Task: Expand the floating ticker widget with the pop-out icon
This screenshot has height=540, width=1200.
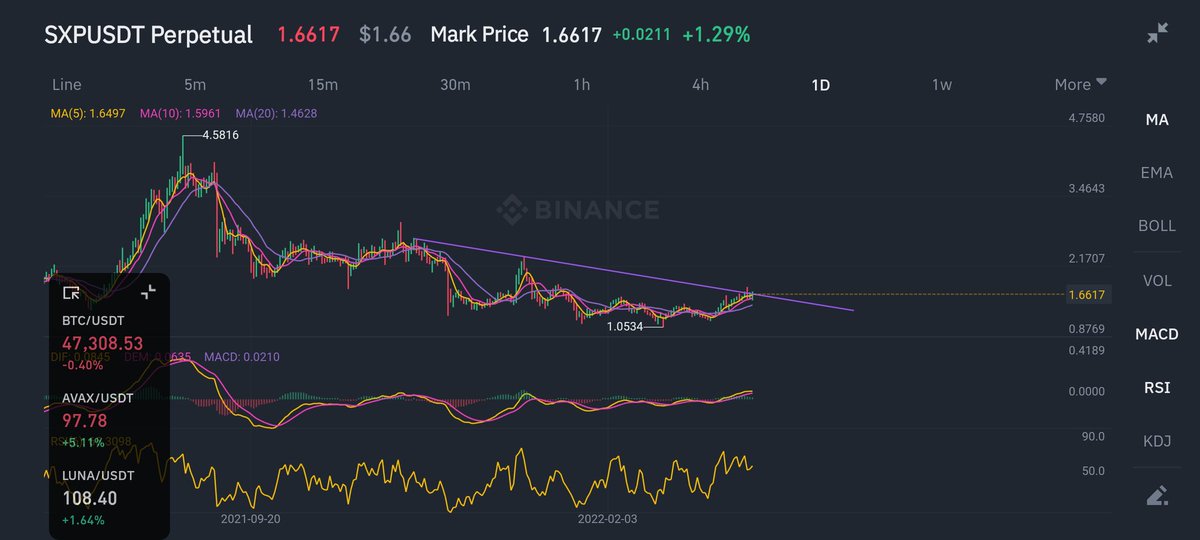Action: [x=71, y=292]
